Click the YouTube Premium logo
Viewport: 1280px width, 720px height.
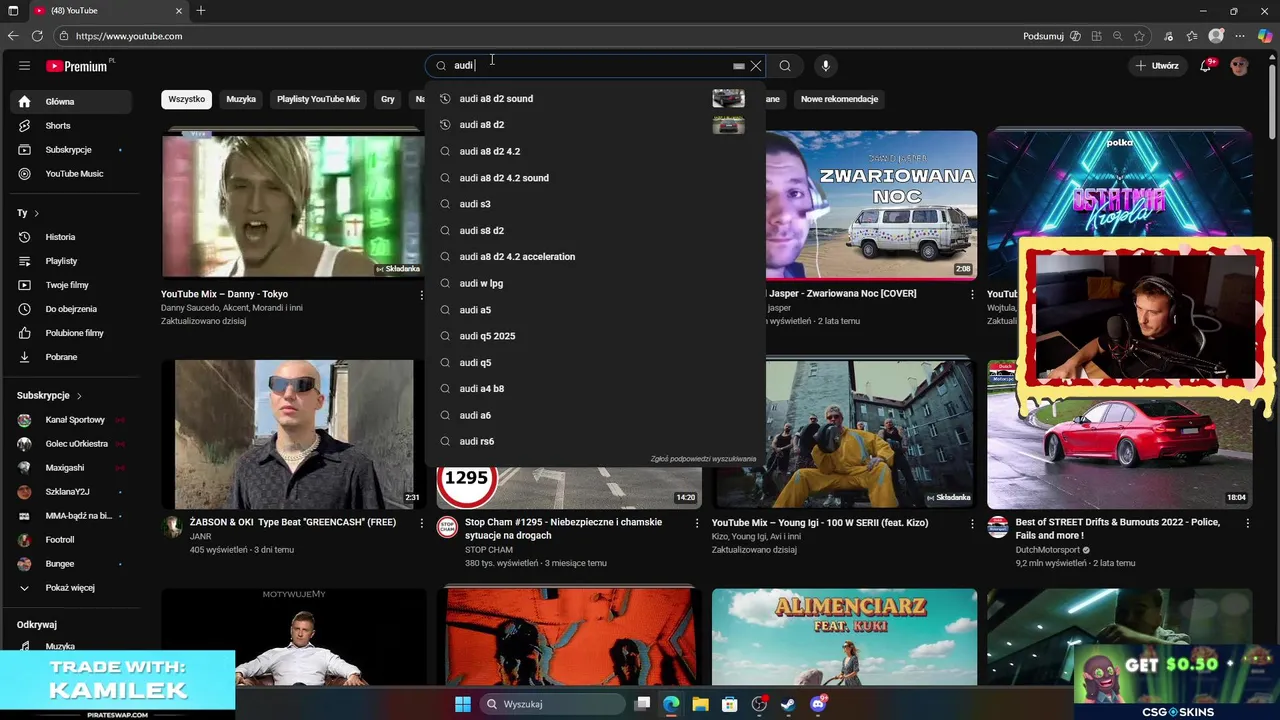(79, 66)
